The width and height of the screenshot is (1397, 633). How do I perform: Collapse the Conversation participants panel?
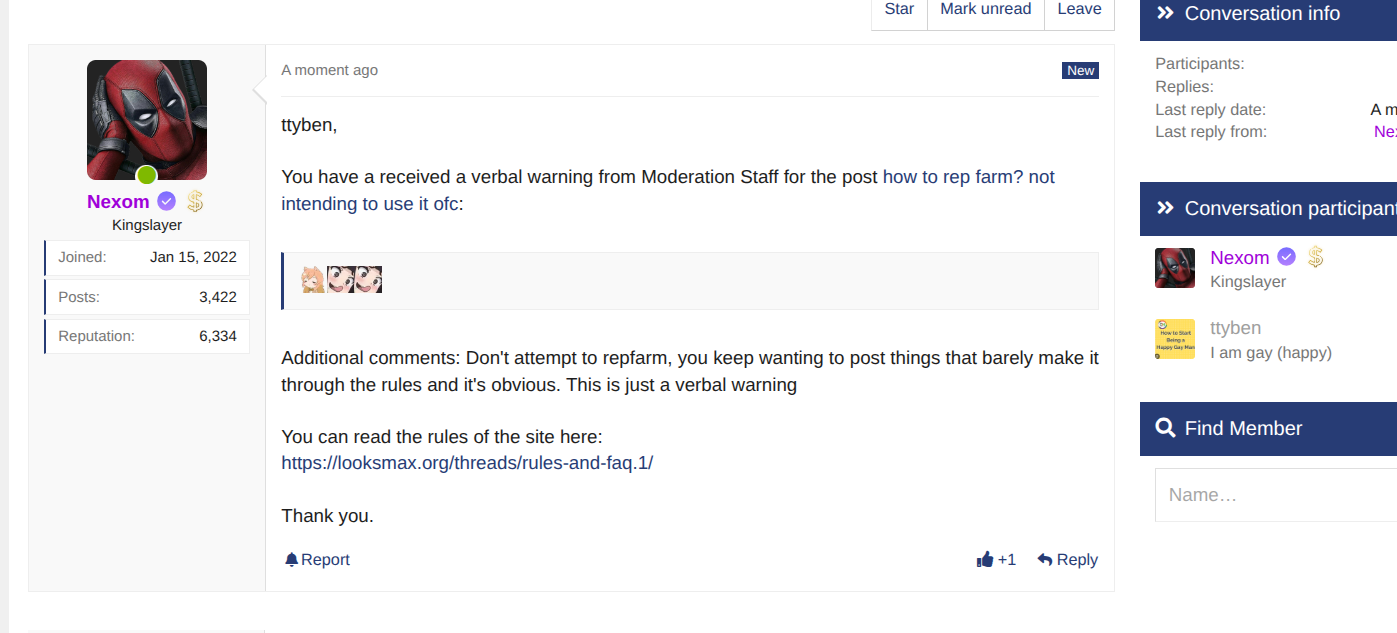tap(1165, 208)
